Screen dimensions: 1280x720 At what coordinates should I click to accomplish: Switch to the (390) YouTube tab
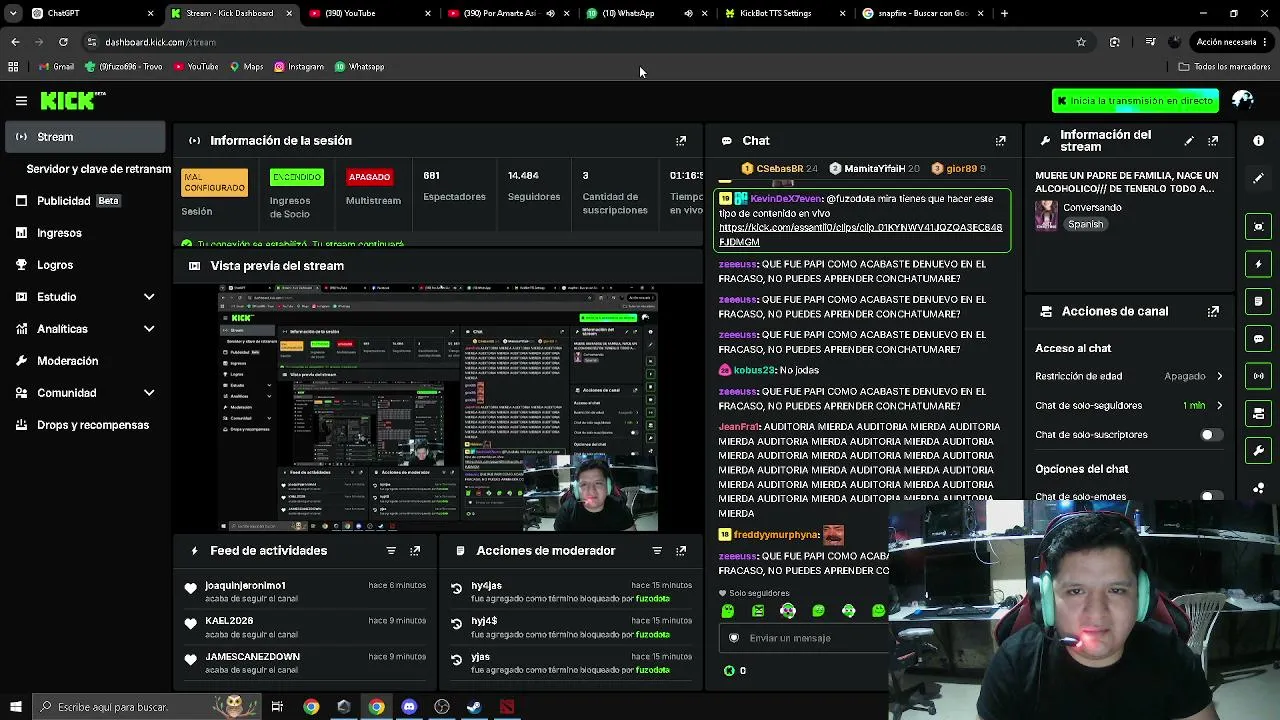point(369,13)
